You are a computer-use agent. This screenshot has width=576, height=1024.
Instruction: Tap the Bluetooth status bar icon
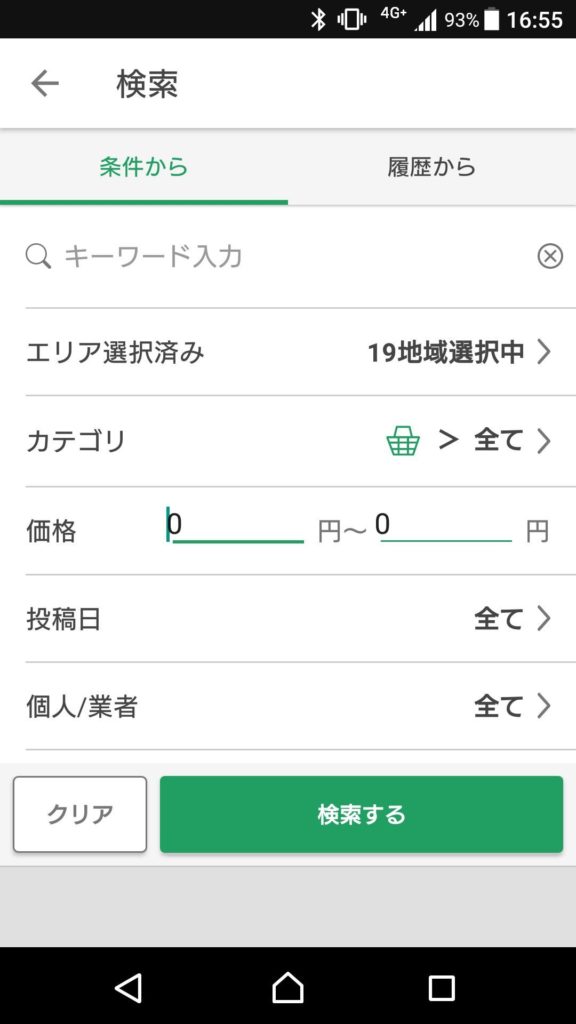point(318,20)
